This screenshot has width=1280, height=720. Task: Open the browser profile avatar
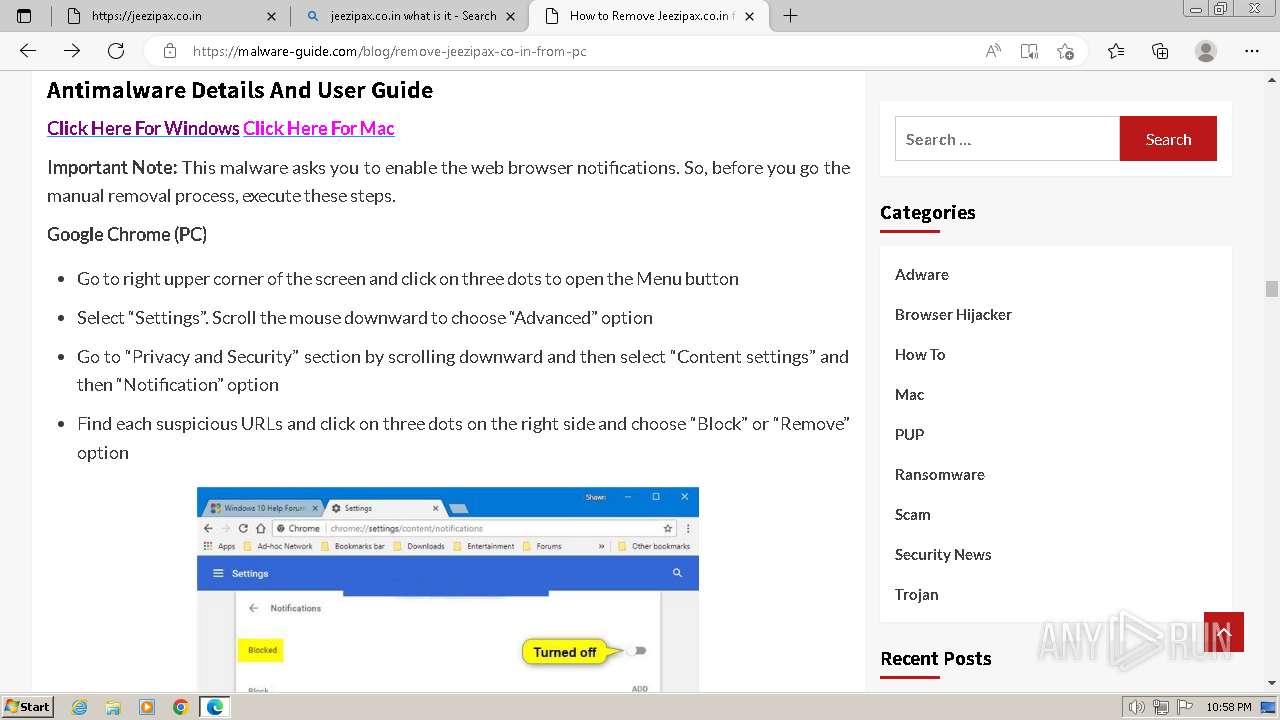(x=1206, y=51)
